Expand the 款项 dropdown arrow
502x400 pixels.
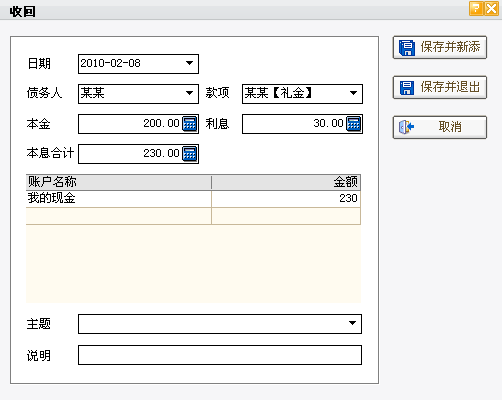(353, 93)
